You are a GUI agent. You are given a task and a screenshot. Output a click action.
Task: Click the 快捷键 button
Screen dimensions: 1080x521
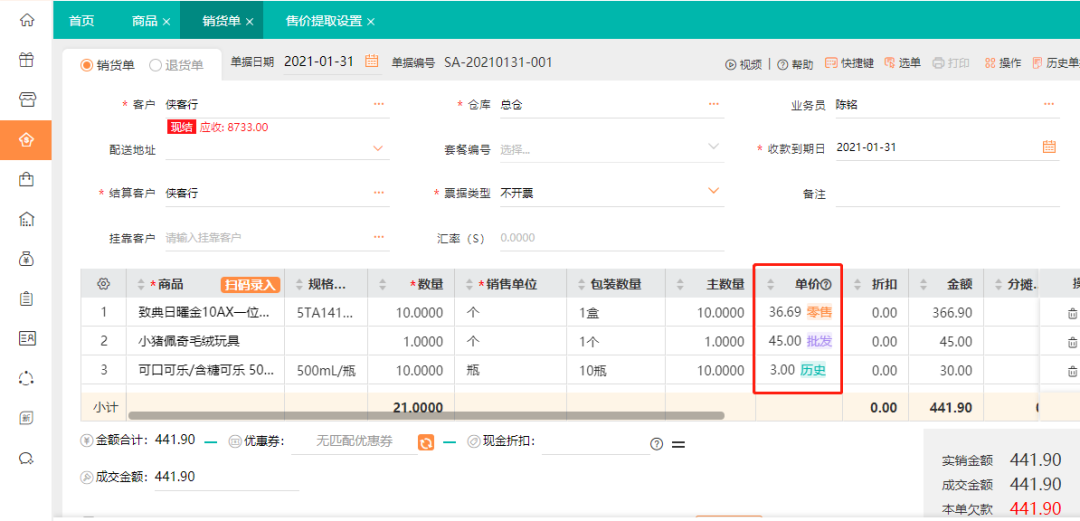point(849,63)
